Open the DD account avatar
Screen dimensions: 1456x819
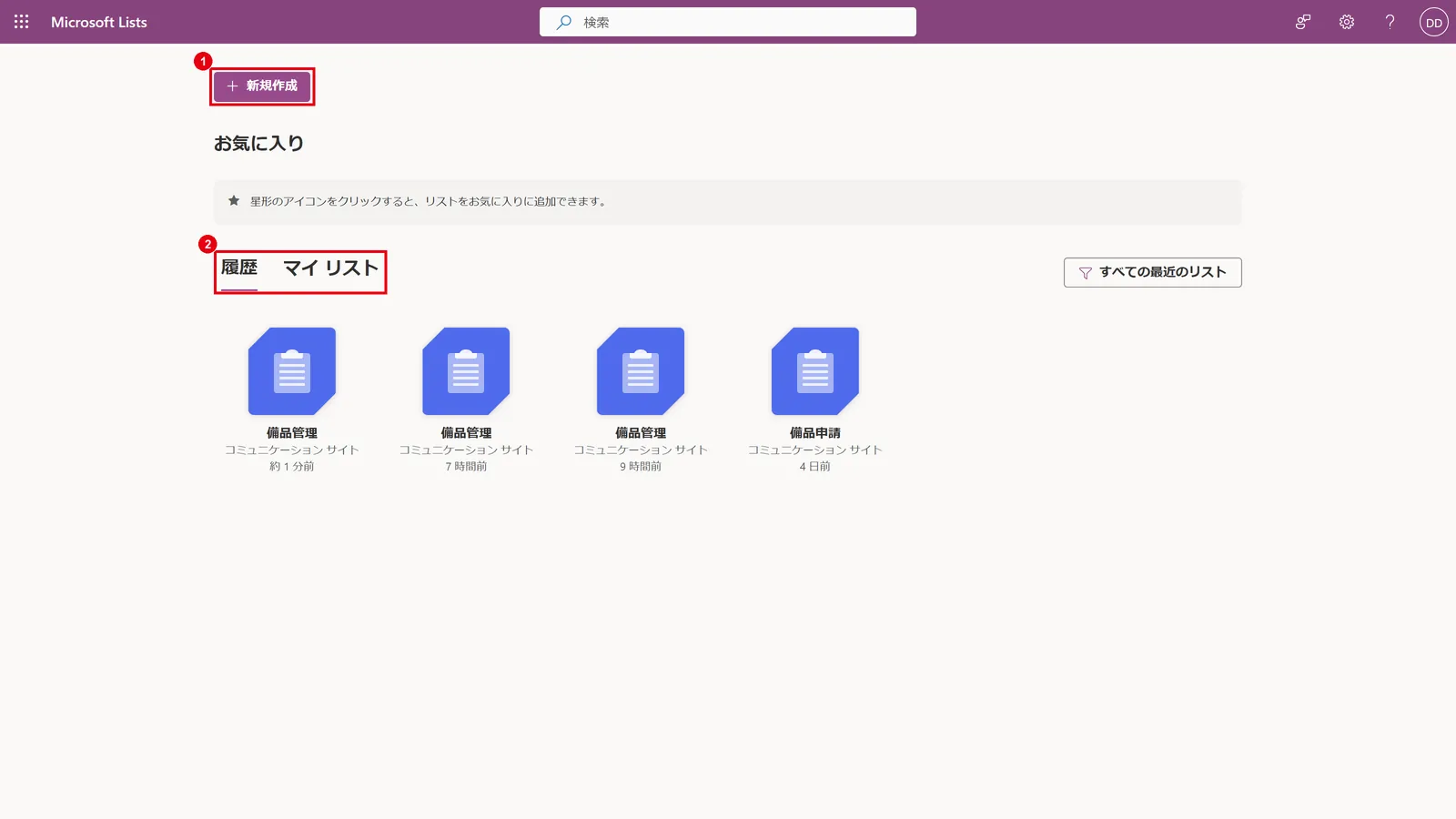coord(1434,22)
